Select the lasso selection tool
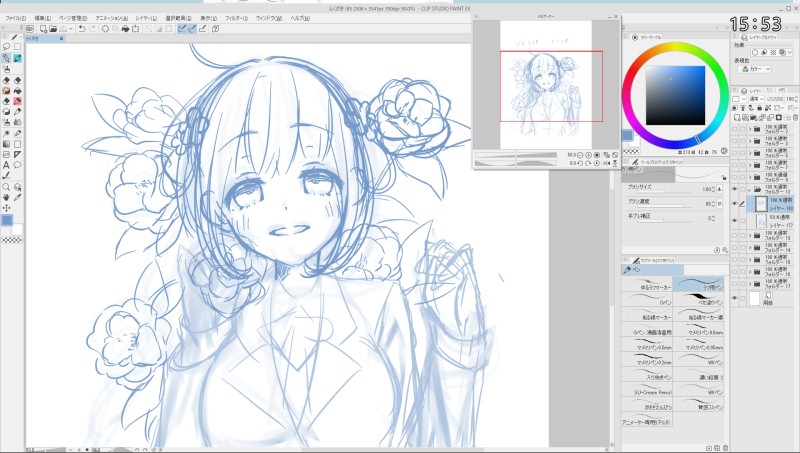Viewport: 800px width, 453px height. point(7,47)
